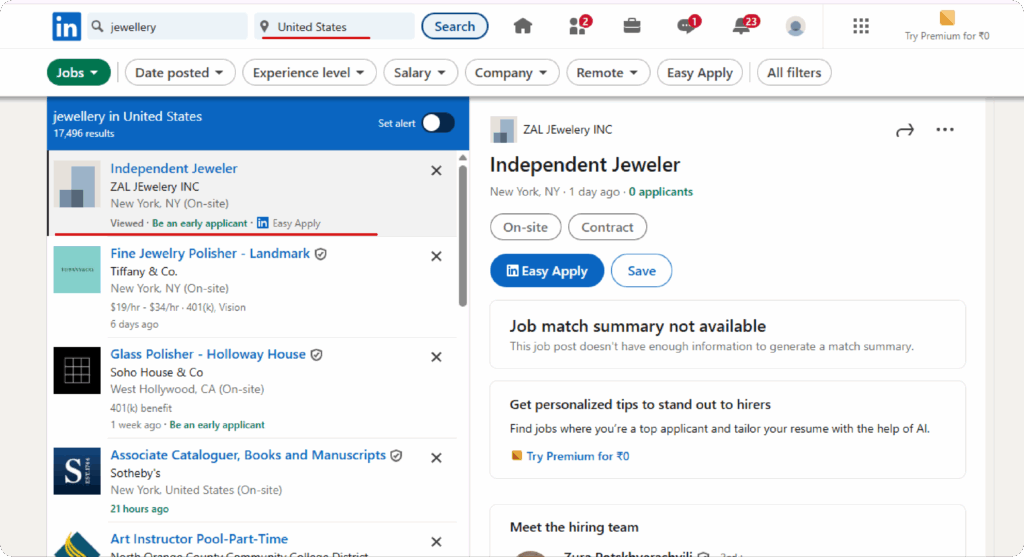The width and height of the screenshot is (1024, 557).
Task: Click verified badge beside Associate Cataloguer
Action: (396, 456)
